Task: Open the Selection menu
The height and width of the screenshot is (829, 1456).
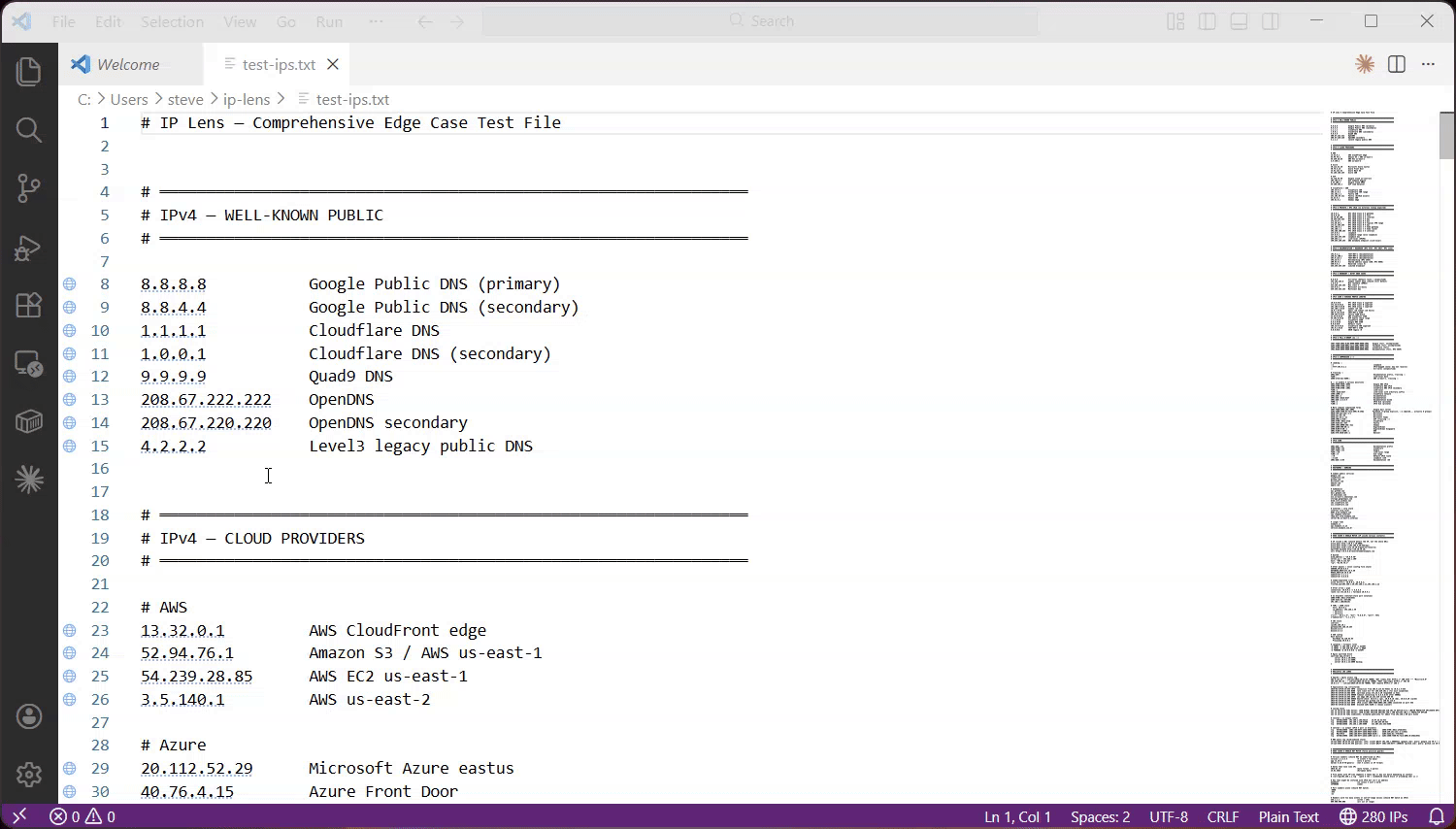Action: (172, 21)
